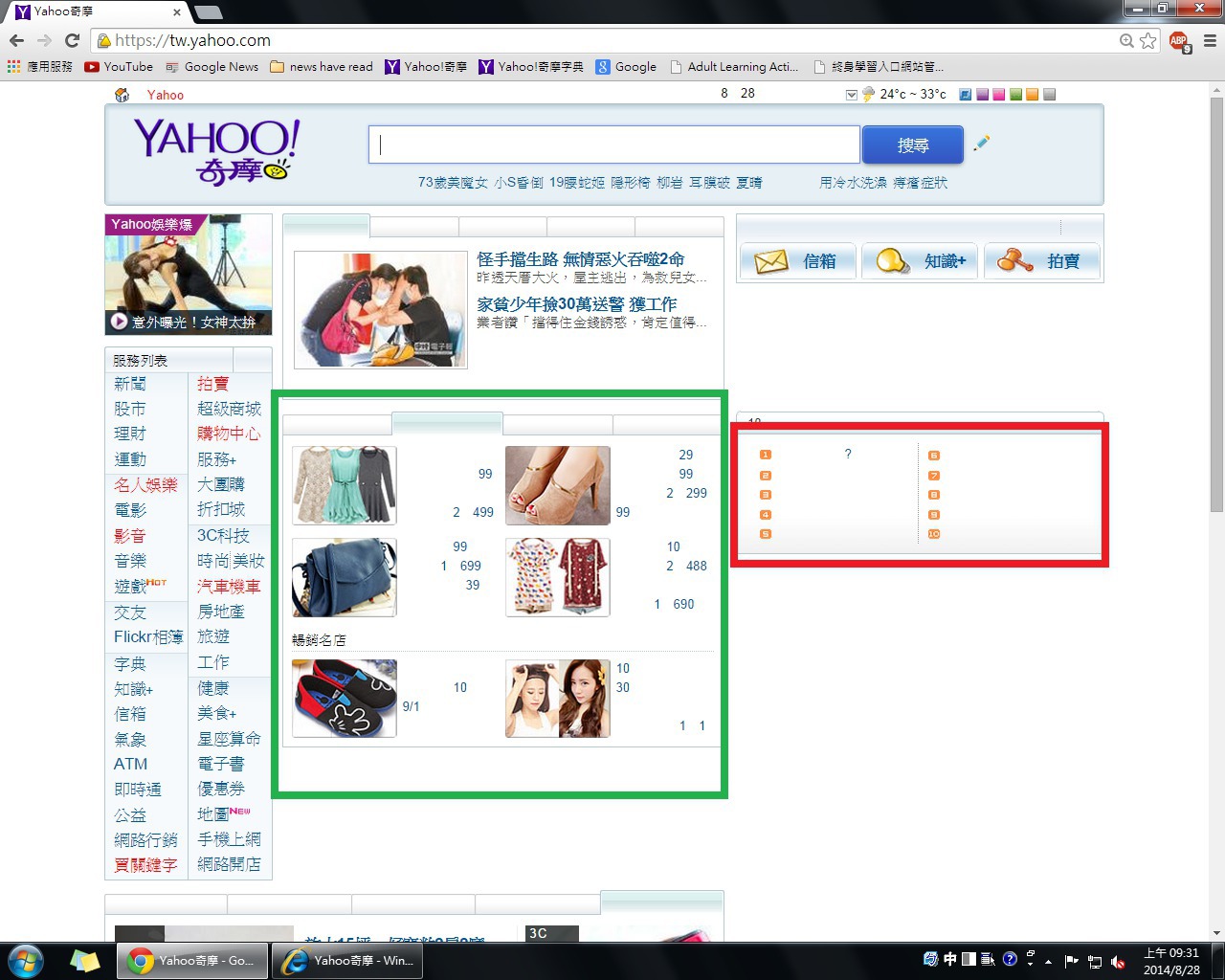Open the Google bookmark
1225x980 pixels.
[626, 66]
